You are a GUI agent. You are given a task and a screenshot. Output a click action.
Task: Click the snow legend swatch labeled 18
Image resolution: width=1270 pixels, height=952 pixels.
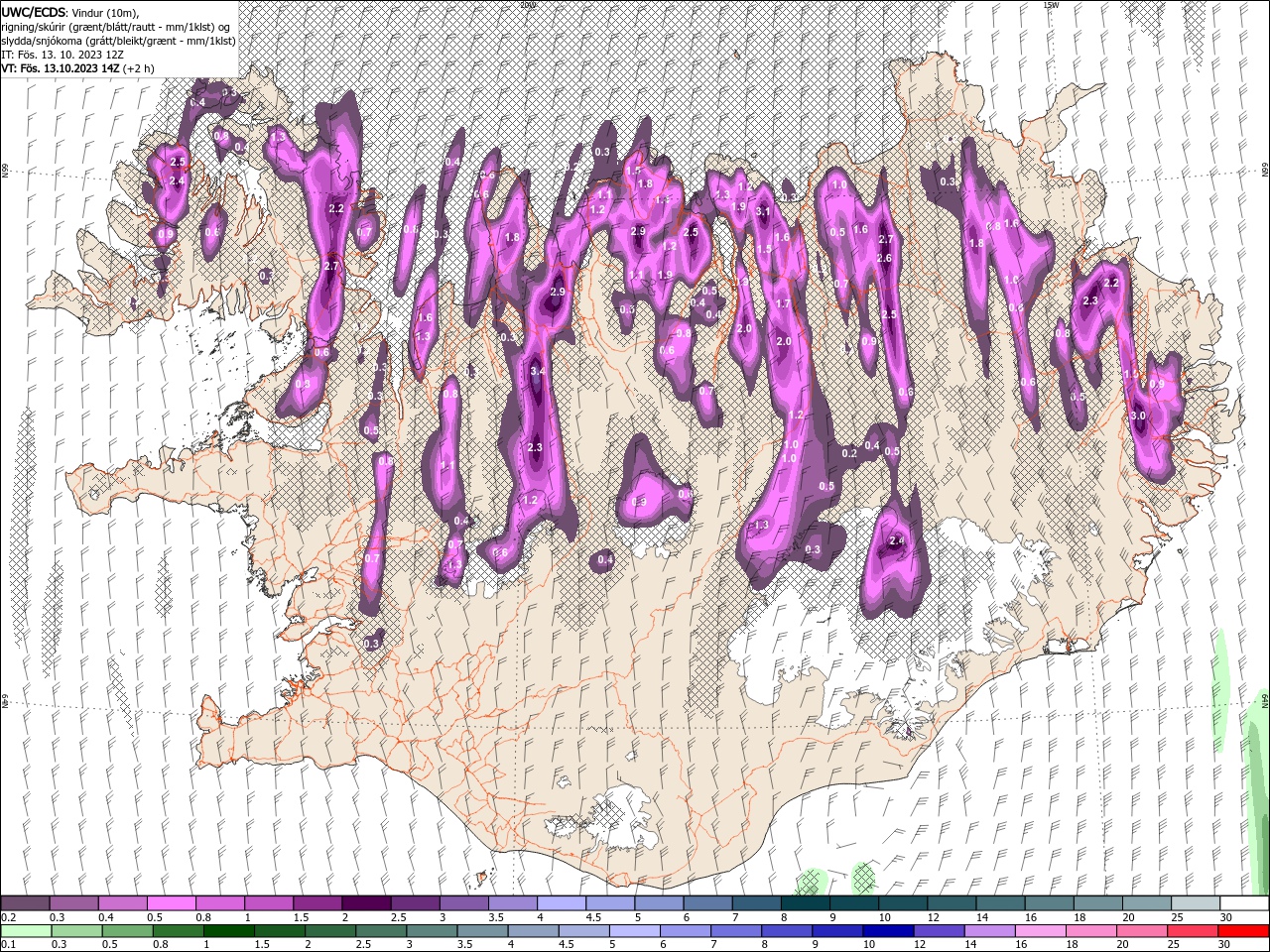[1097, 903]
